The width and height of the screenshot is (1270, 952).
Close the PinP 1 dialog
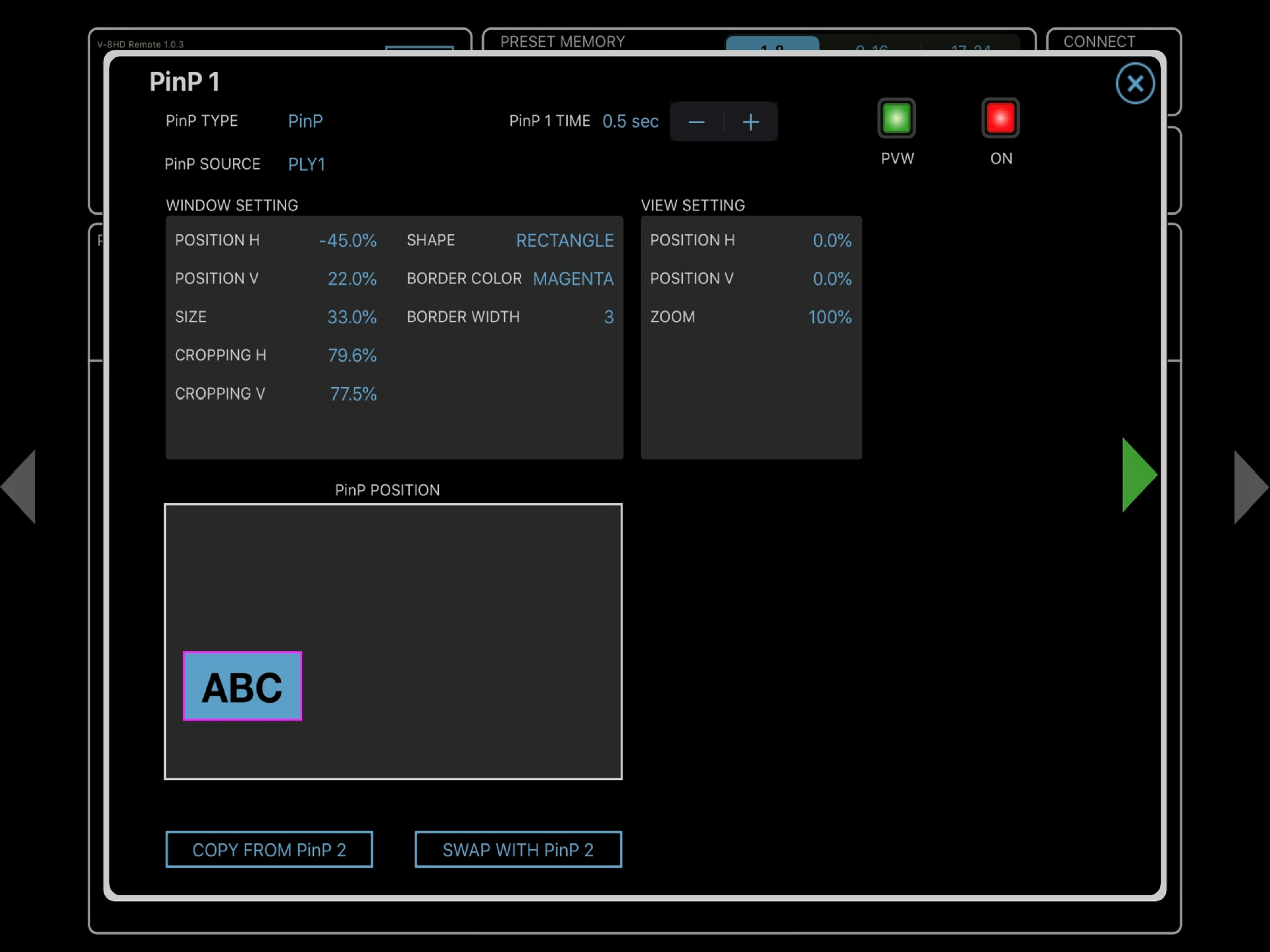click(1135, 83)
